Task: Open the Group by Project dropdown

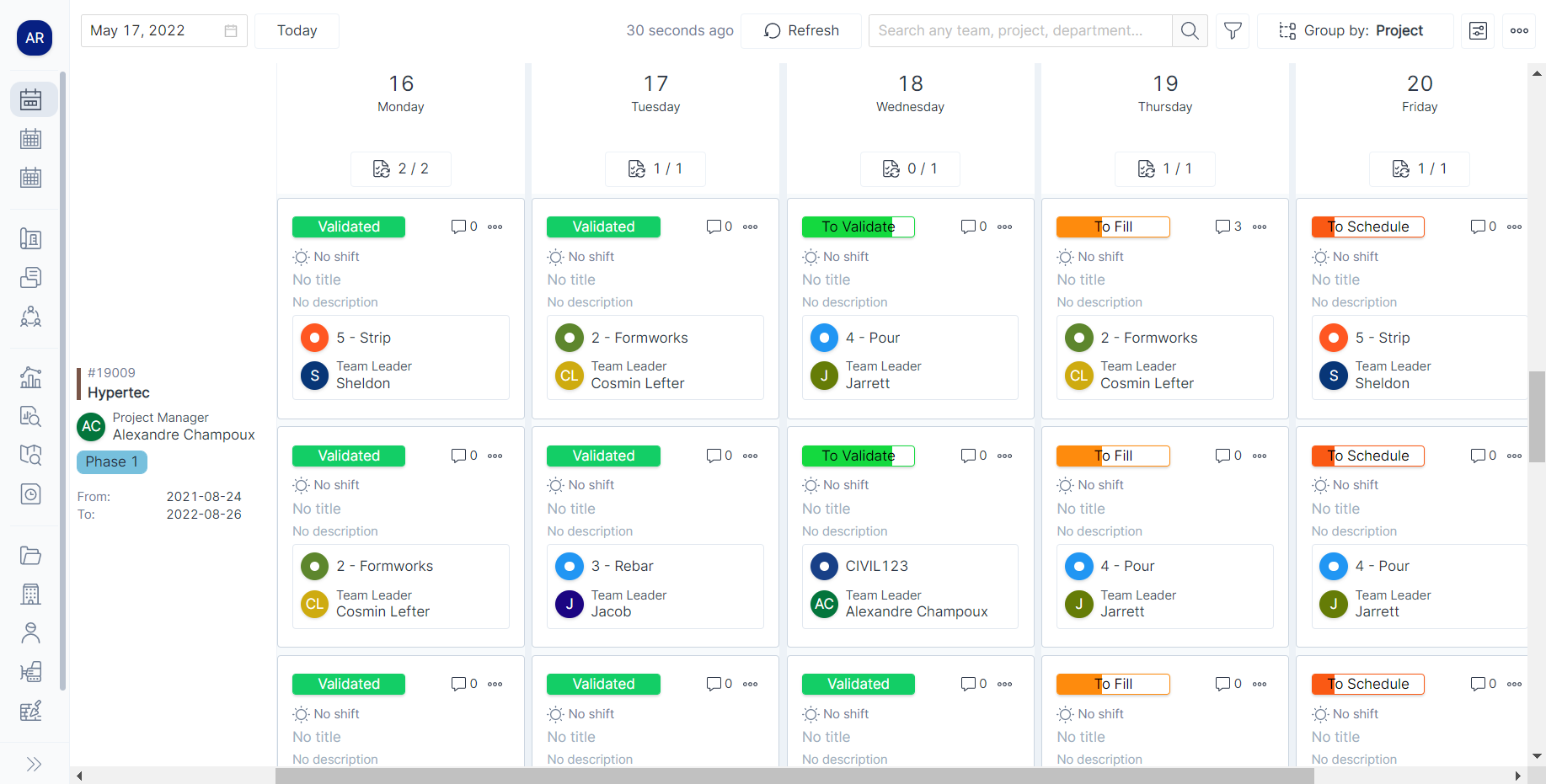Action: tap(1354, 31)
